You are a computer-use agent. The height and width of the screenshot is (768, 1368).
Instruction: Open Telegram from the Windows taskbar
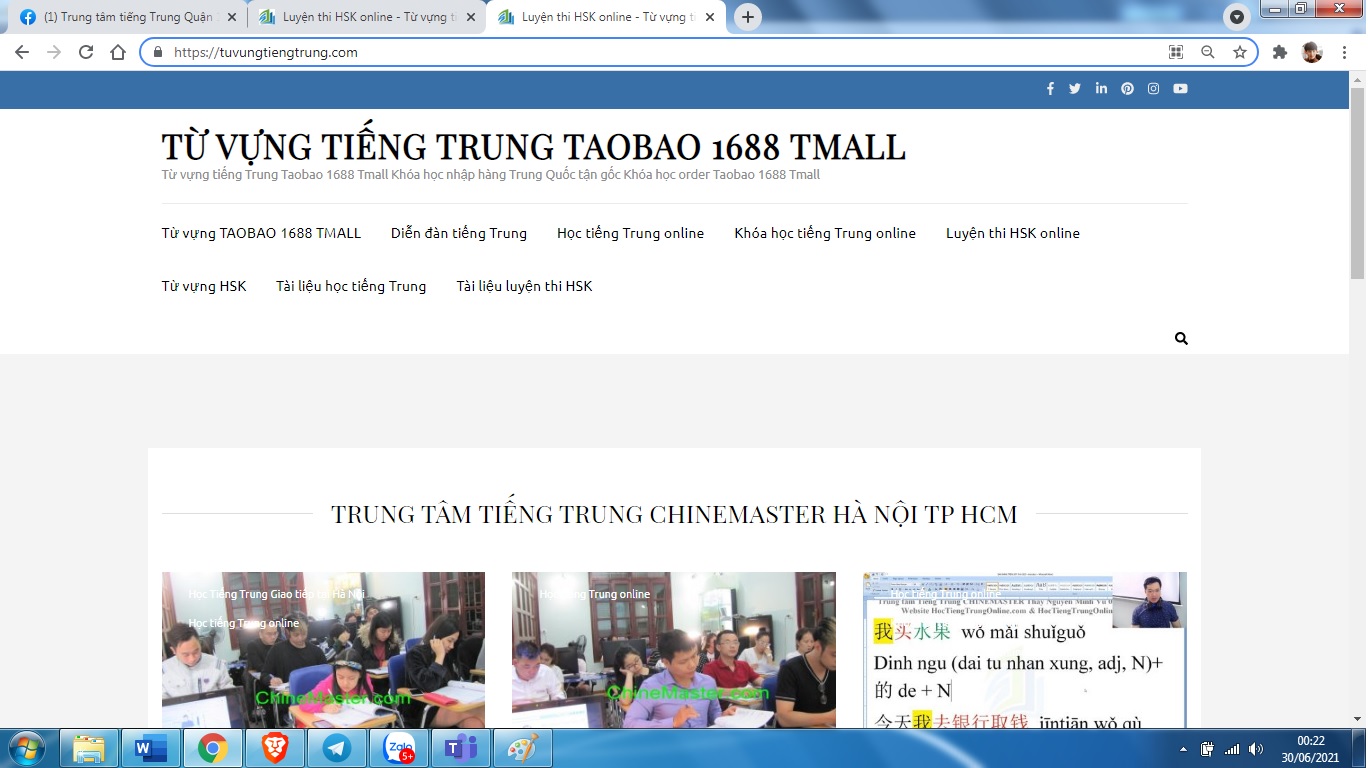pos(337,748)
